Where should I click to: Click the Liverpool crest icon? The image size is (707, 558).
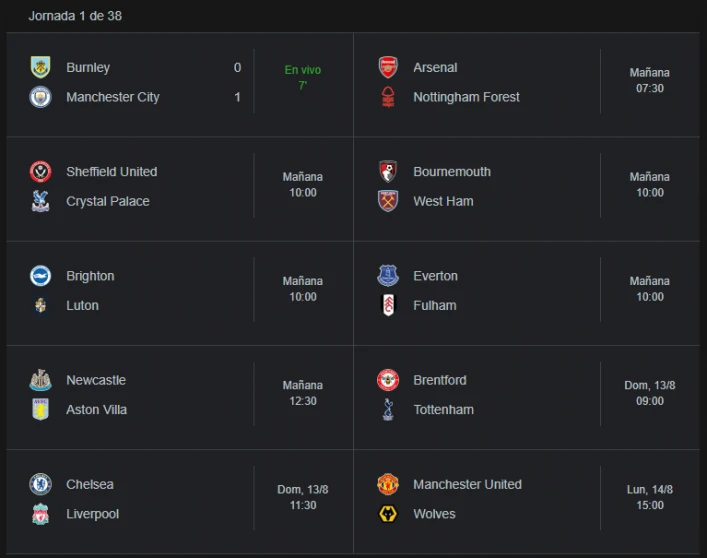[x=40, y=514]
